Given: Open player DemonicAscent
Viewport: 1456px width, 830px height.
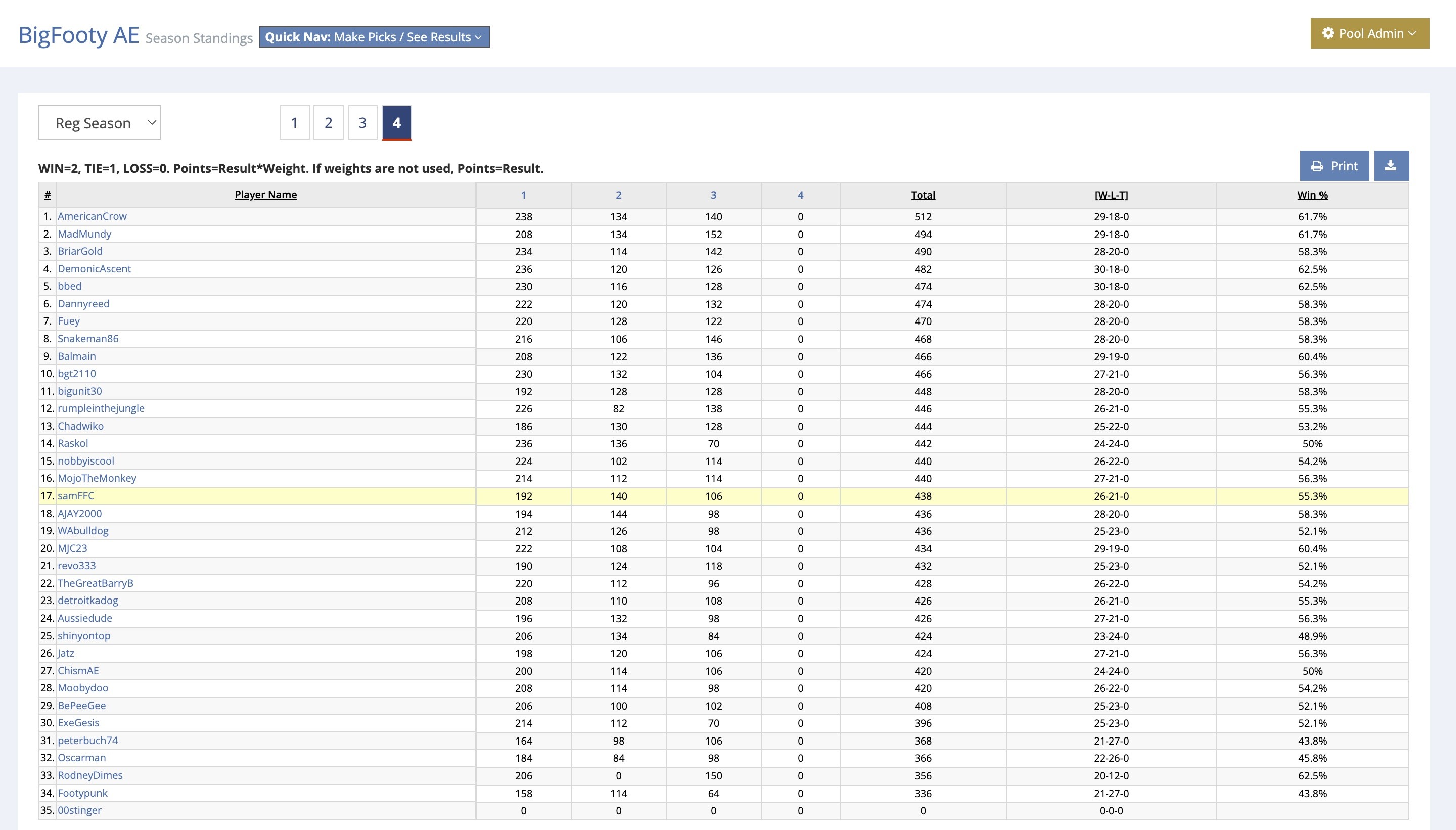Looking at the screenshot, I should click(x=94, y=269).
